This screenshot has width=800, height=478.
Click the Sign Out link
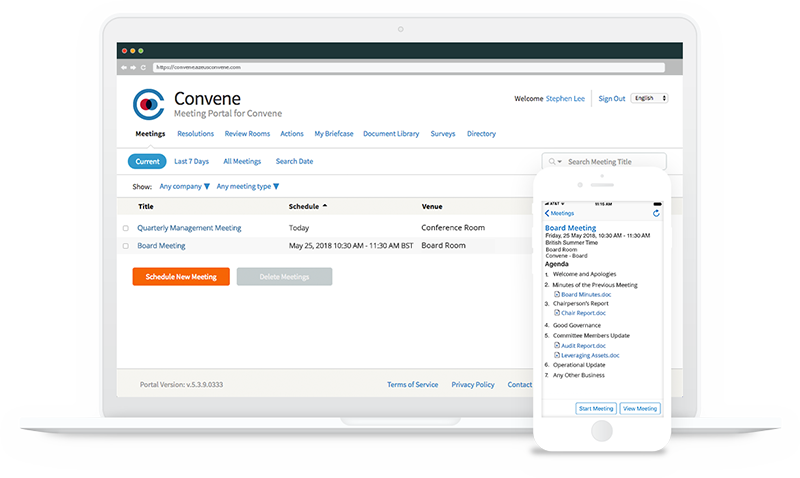tap(611, 99)
